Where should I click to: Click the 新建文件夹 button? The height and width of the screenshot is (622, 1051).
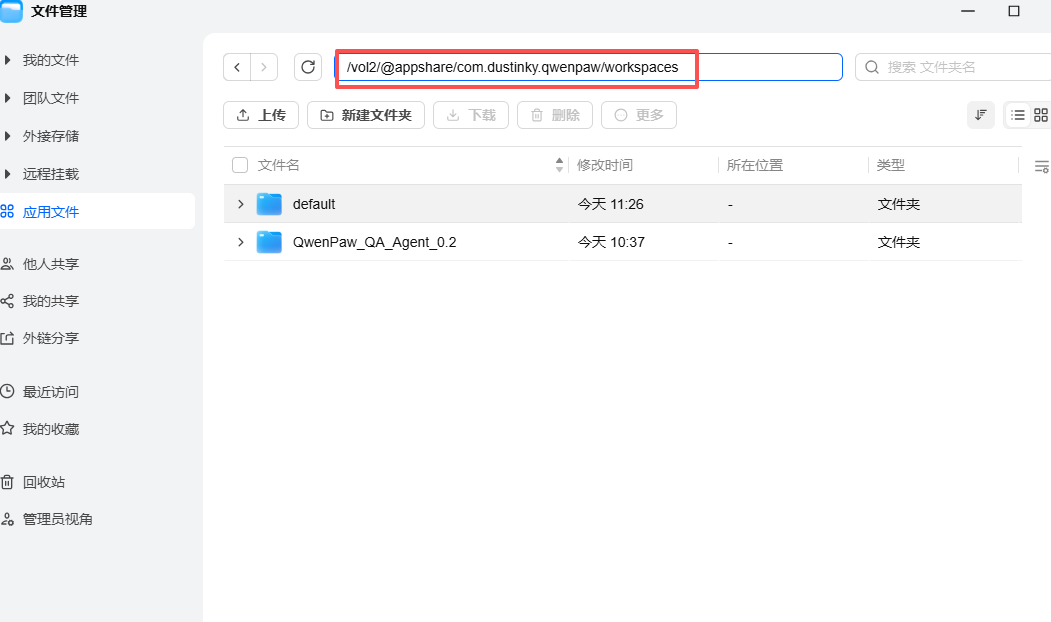click(366, 115)
